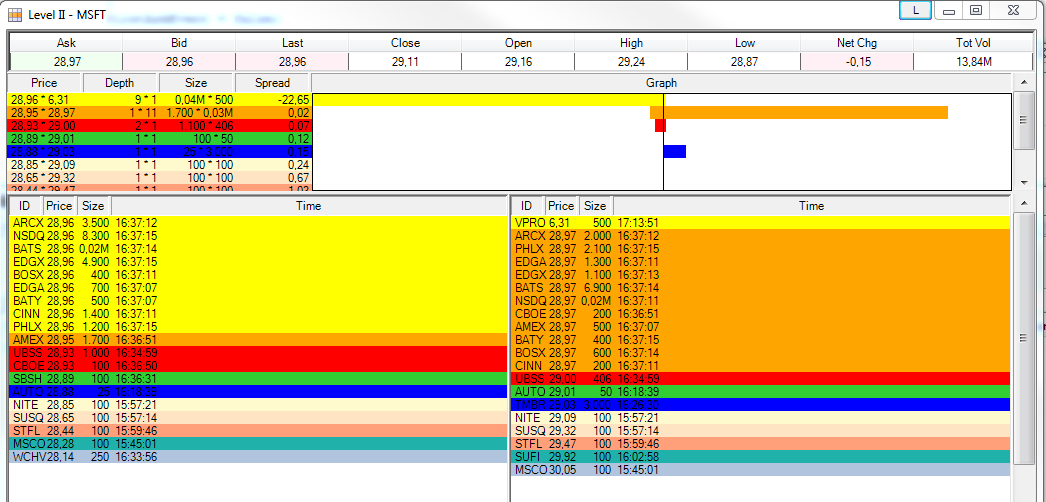
Task: Maximize the Level II window
Action: pyautogui.click(x=976, y=10)
